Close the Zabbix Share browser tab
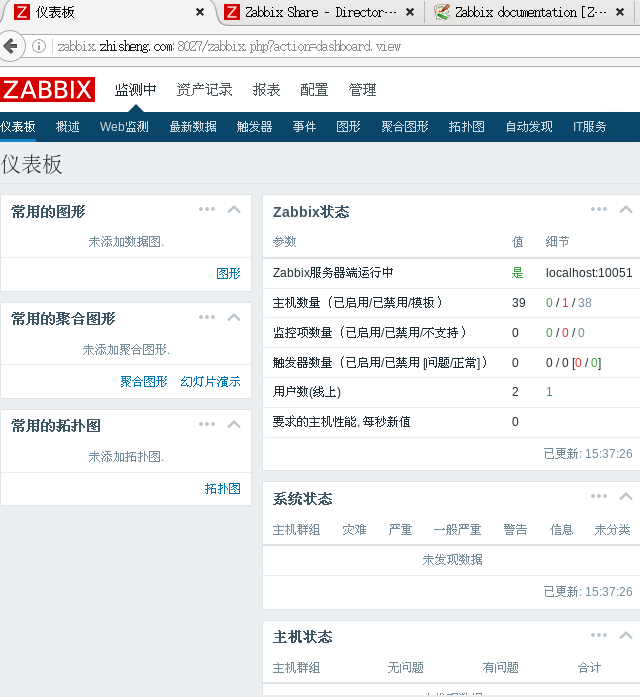 (410, 12)
